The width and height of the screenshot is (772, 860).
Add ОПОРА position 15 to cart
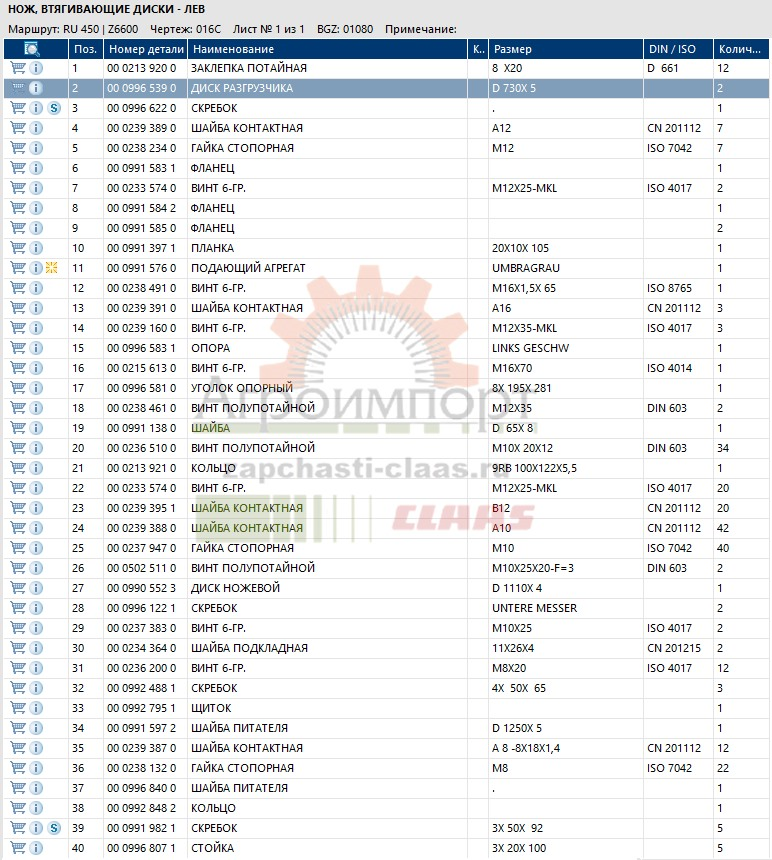(x=18, y=348)
